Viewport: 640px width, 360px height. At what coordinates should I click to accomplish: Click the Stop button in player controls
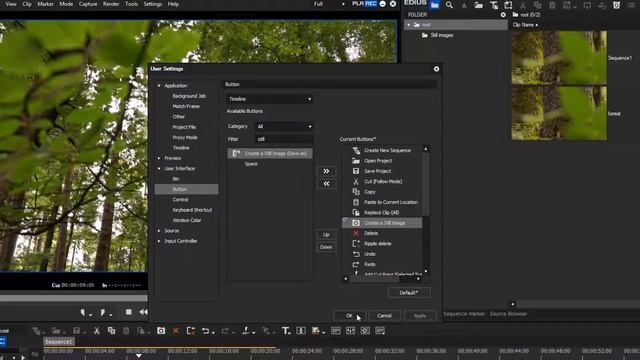[x=129, y=312]
